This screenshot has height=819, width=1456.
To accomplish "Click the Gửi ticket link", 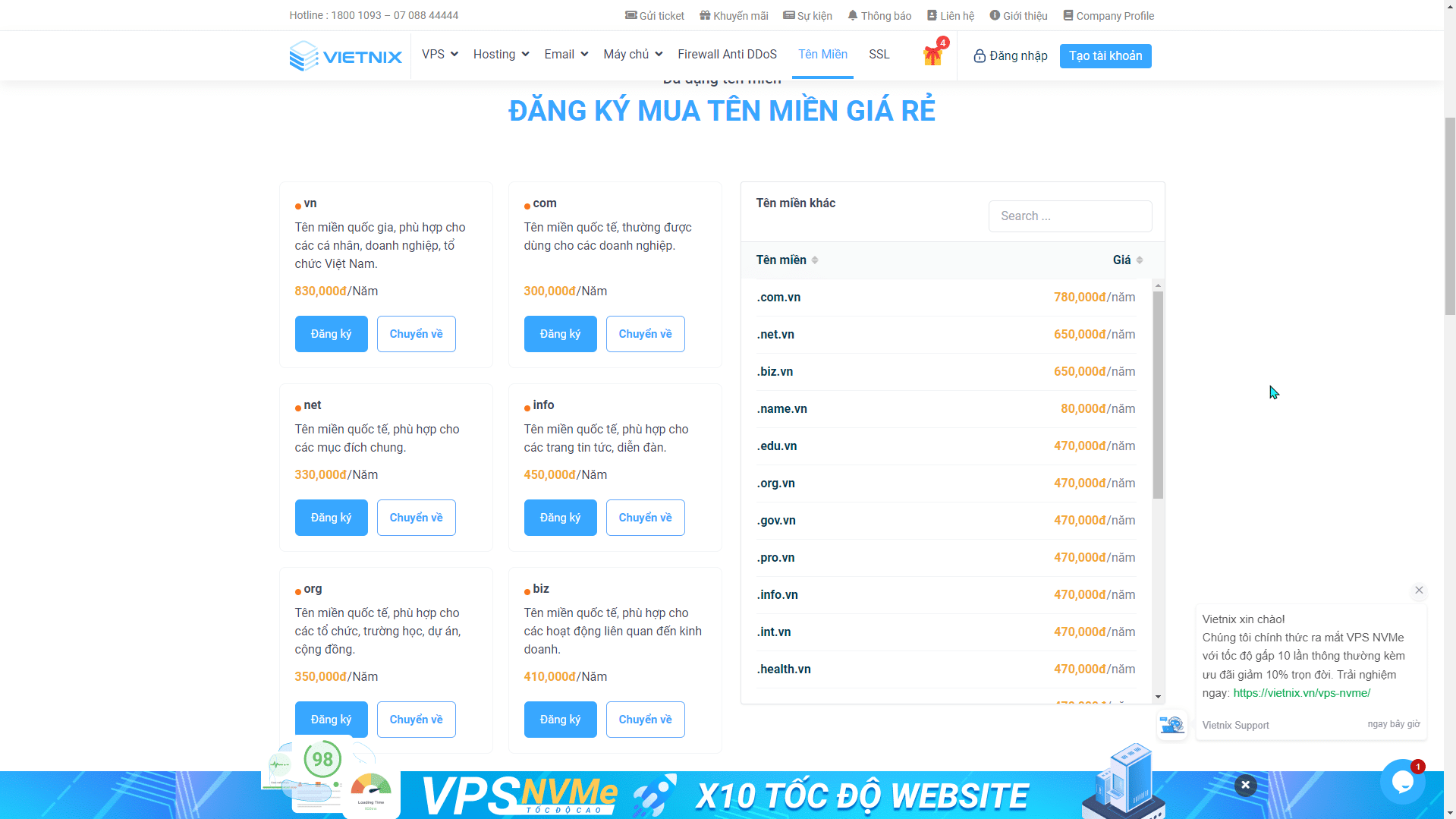I will point(654,15).
